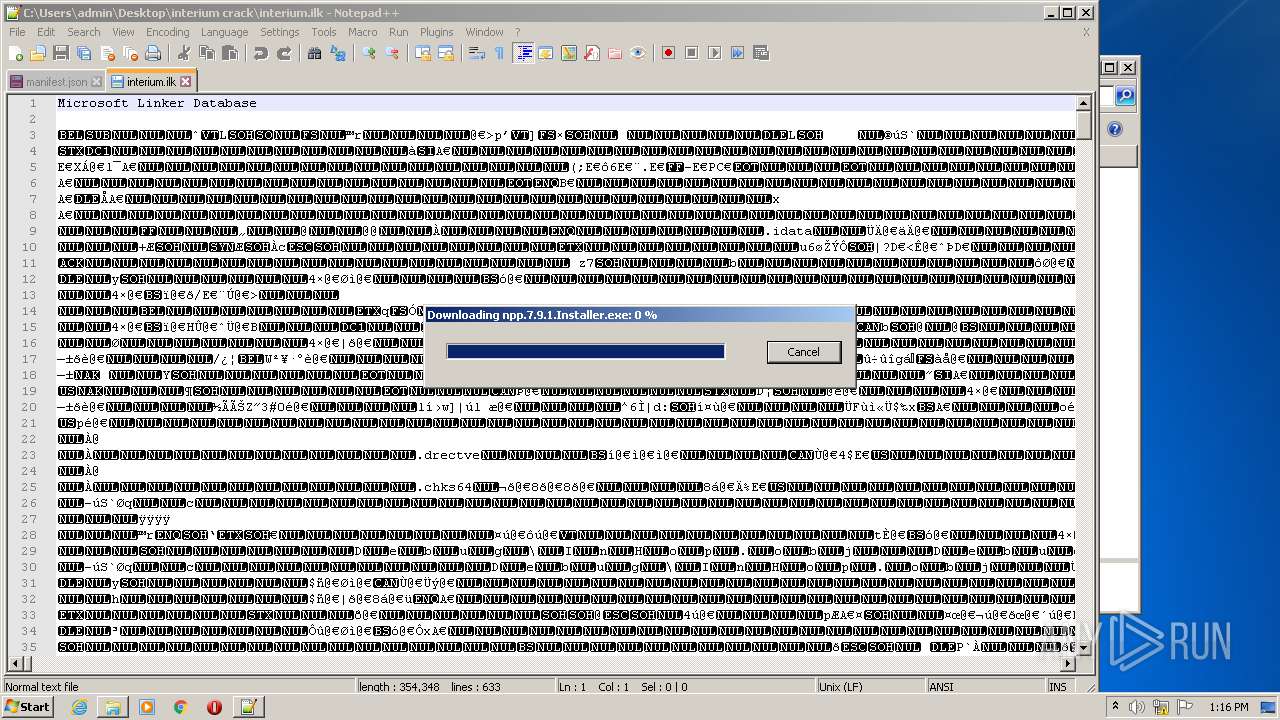Viewport: 1280px width, 720px height.
Task: Click the Cut scissors icon
Action: (x=183, y=53)
